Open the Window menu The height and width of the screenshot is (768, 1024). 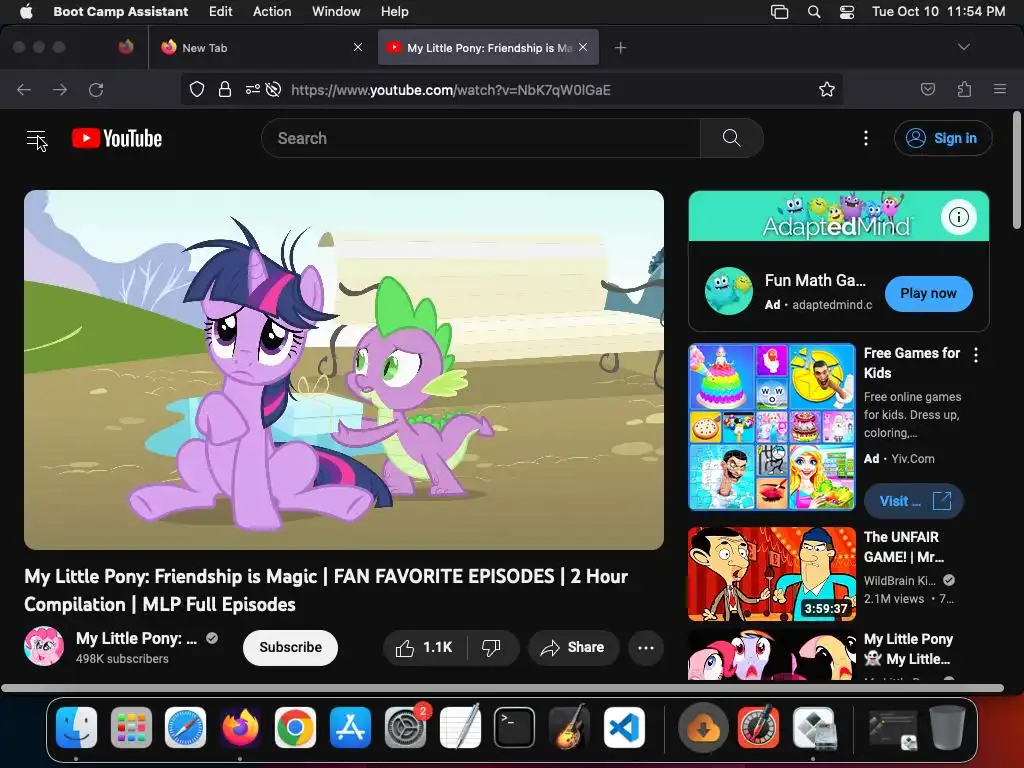point(336,12)
